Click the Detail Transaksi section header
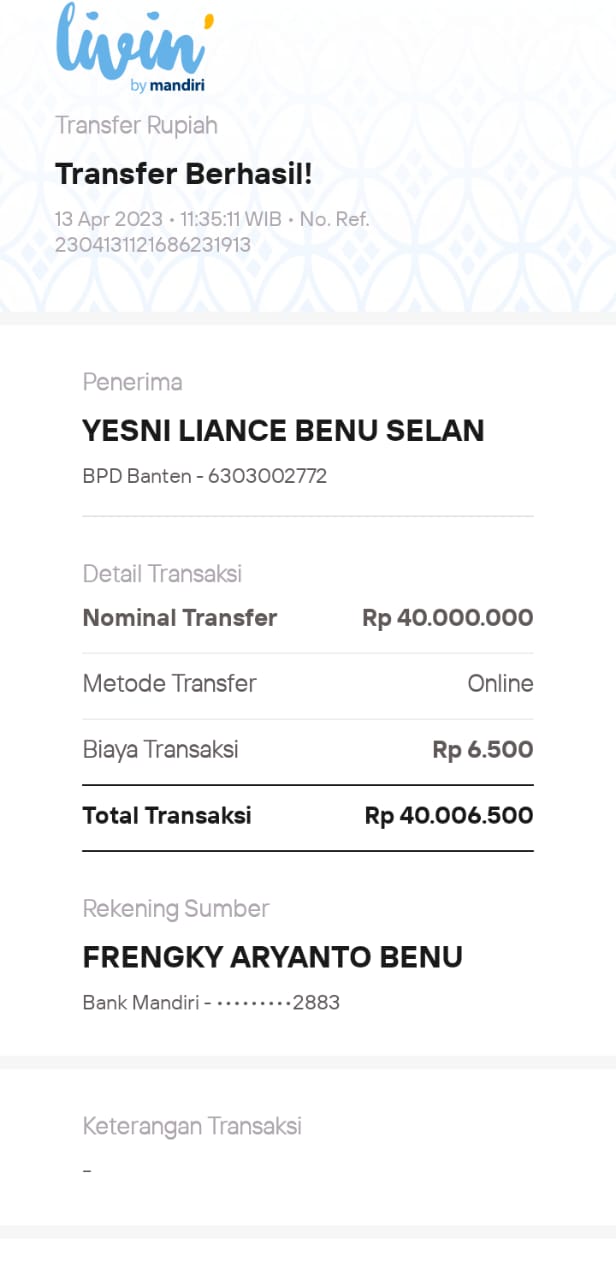 pos(162,574)
